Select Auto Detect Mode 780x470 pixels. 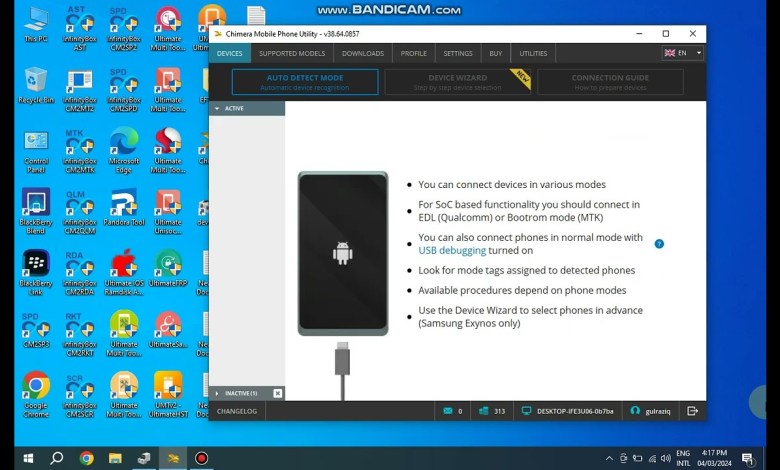[x=304, y=82]
